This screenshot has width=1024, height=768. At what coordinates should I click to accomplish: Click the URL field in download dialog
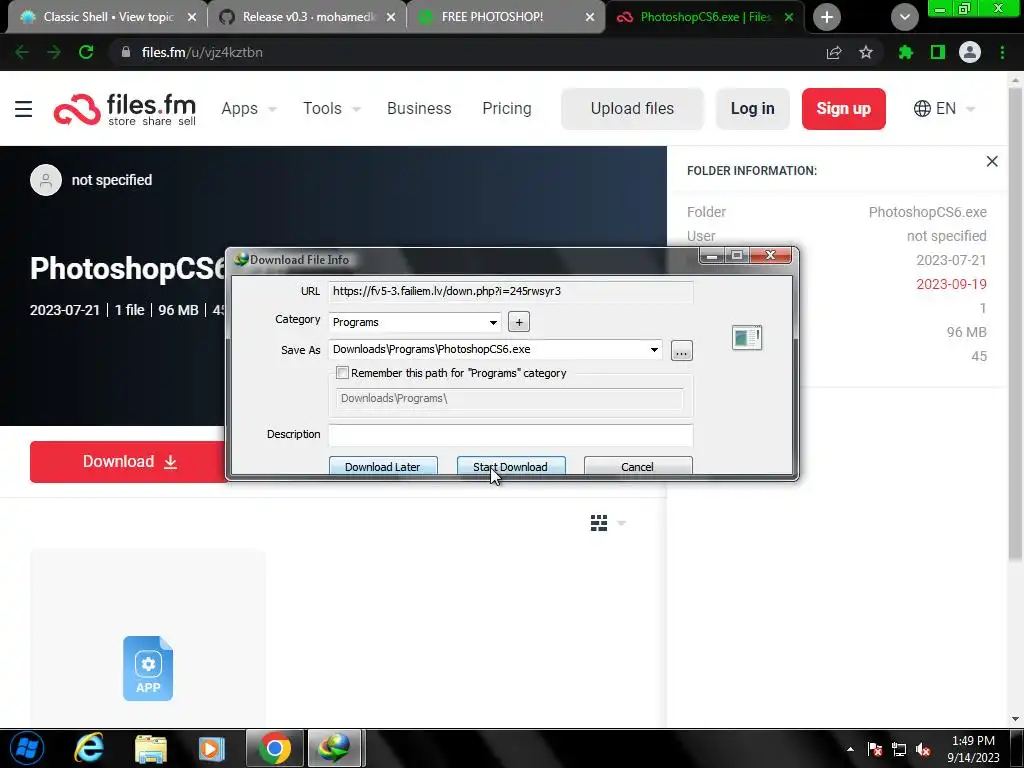pyautogui.click(x=511, y=291)
